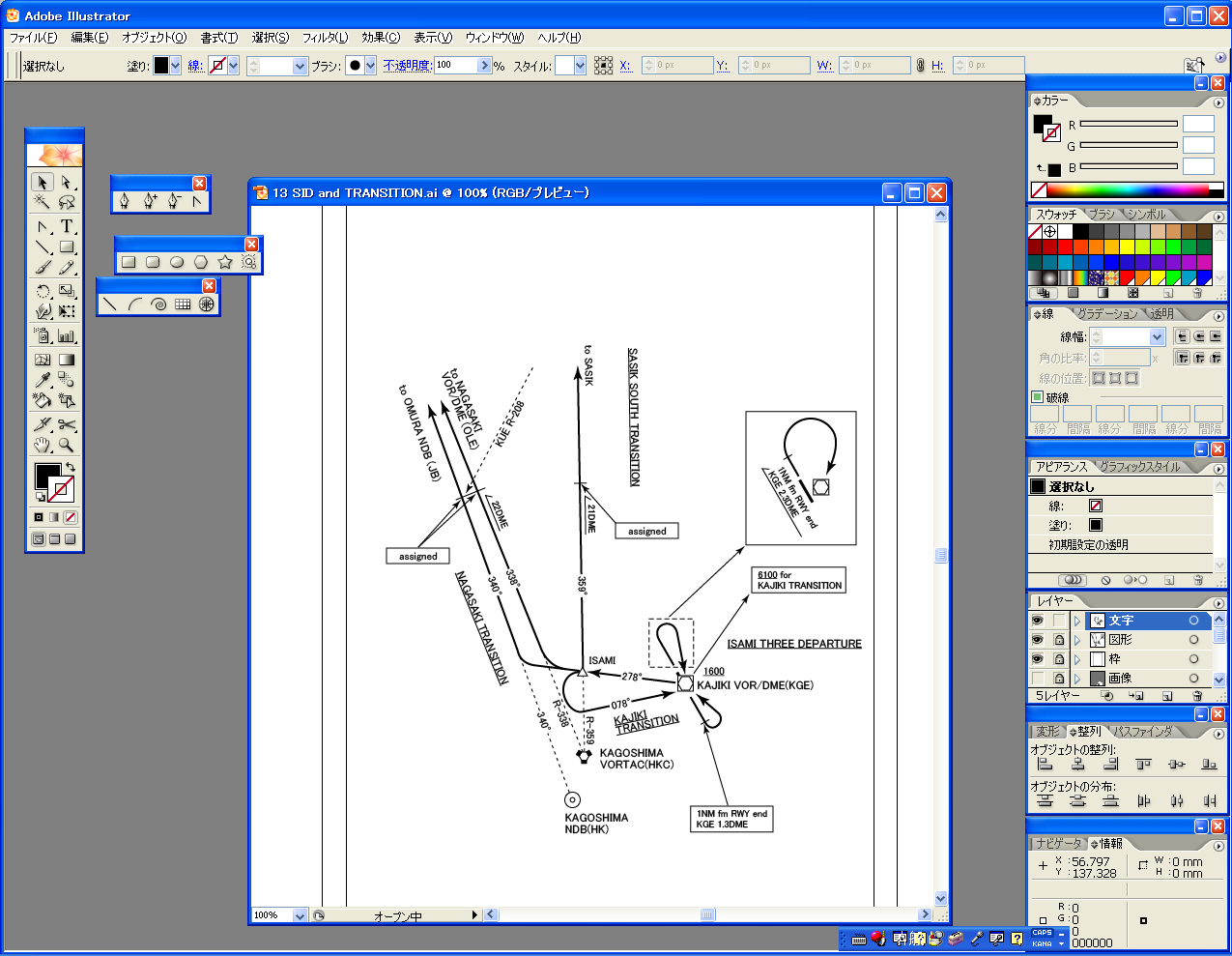Expand the 図形 layer triangle
The image size is (1232, 956).
coord(1077,640)
